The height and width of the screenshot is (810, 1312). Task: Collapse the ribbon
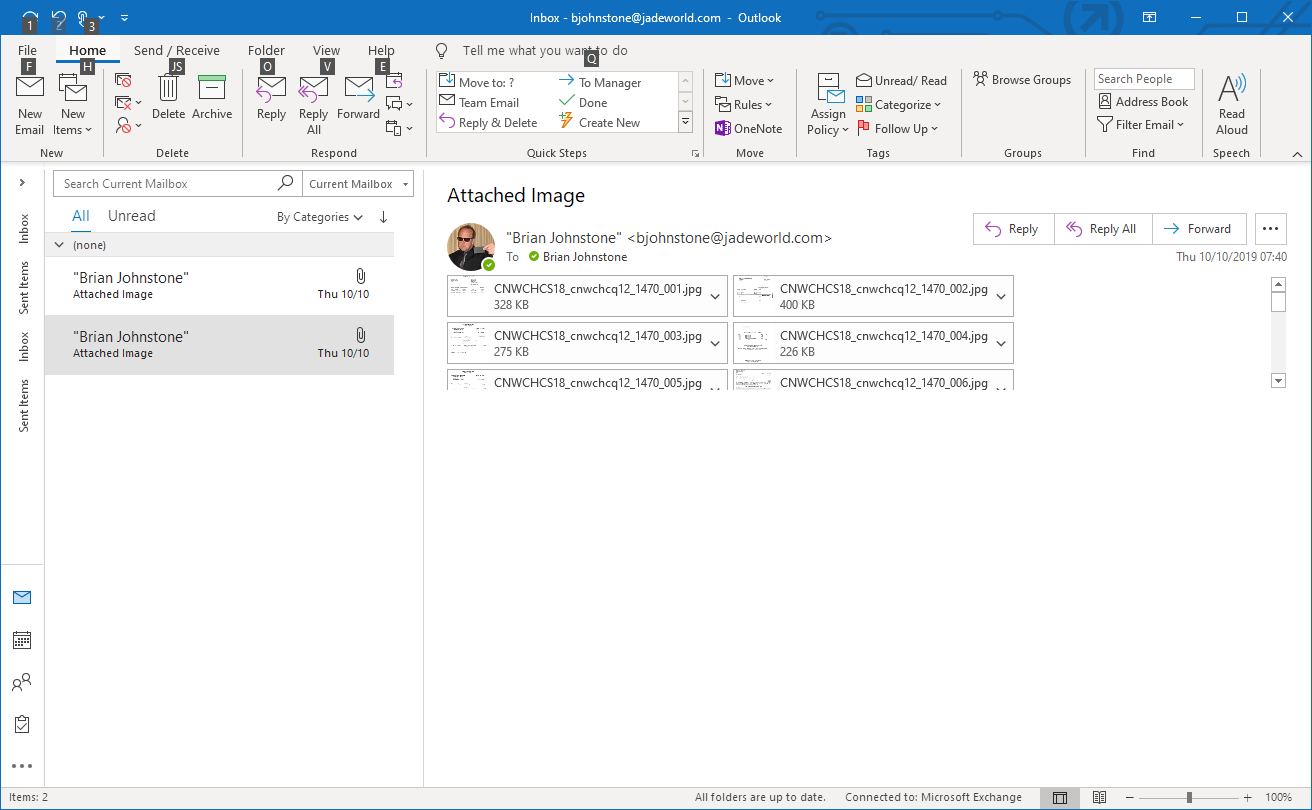pyautogui.click(x=1297, y=155)
